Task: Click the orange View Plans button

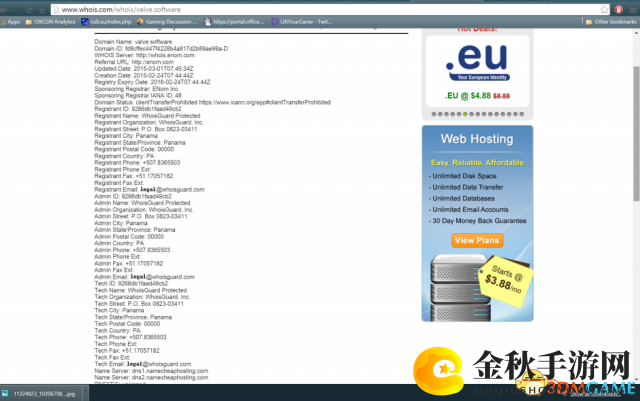Action: point(477,241)
